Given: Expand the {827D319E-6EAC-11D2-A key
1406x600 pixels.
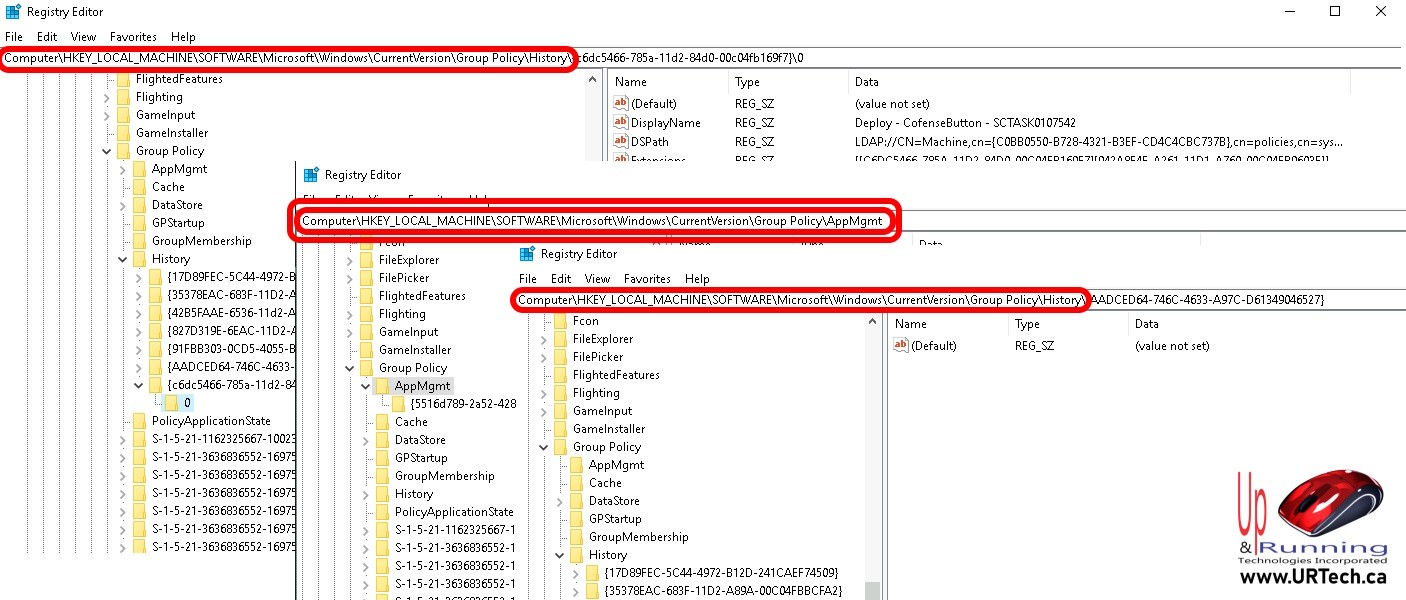Looking at the screenshot, I should tap(139, 331).
